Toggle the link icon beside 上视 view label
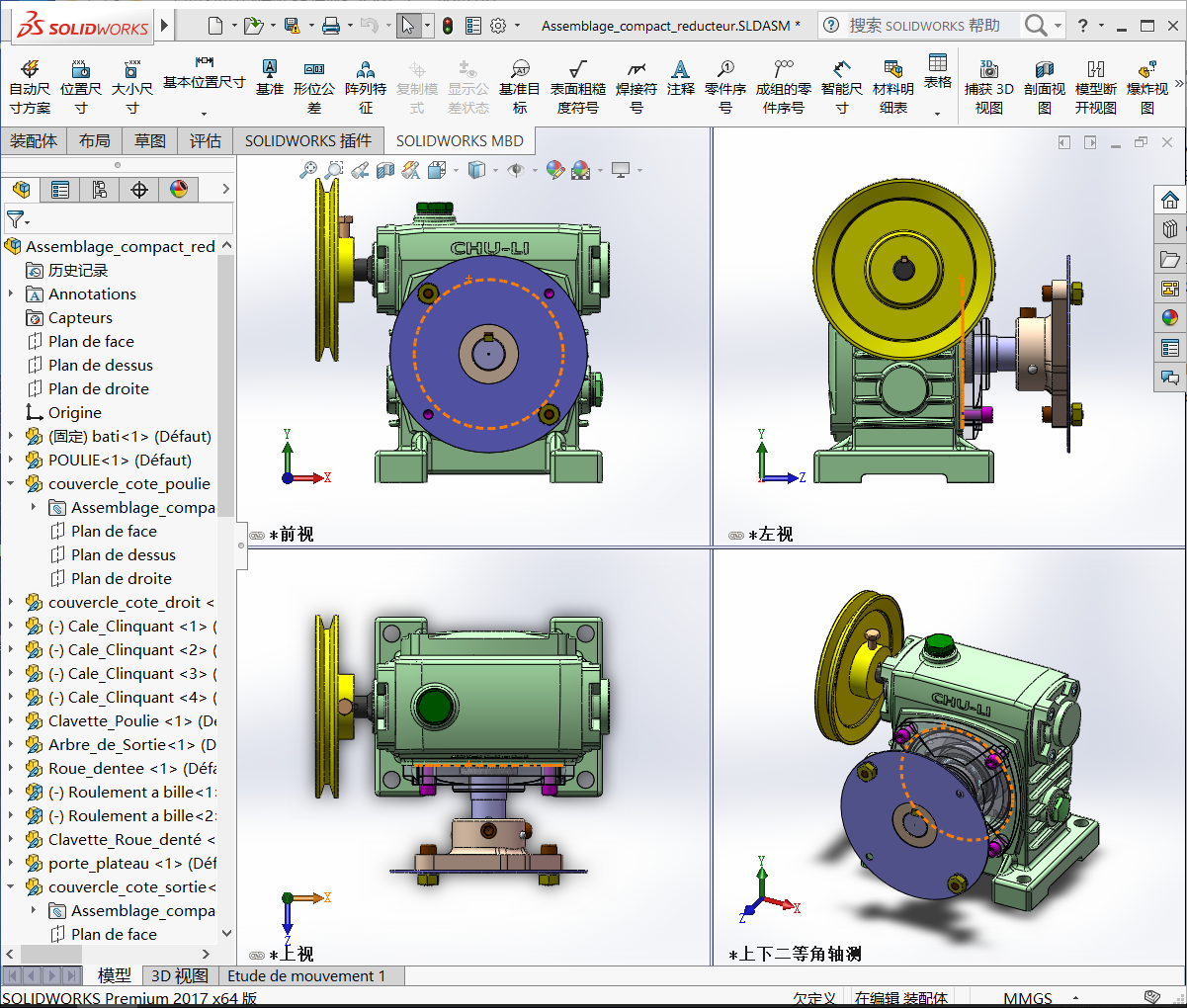Screen dimensions: 1187x1008 pos(257,956)
